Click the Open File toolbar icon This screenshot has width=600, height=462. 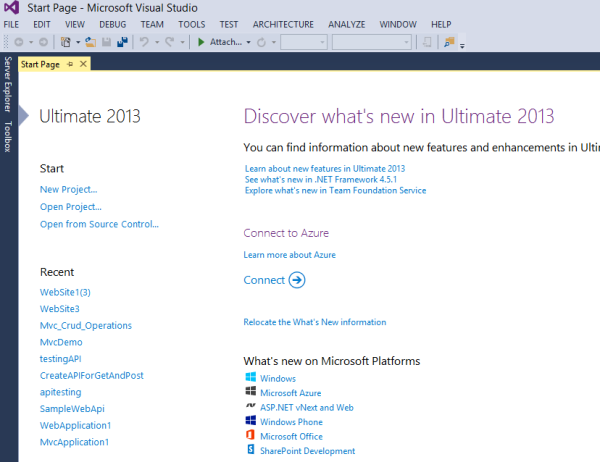(x=90, y=42)
